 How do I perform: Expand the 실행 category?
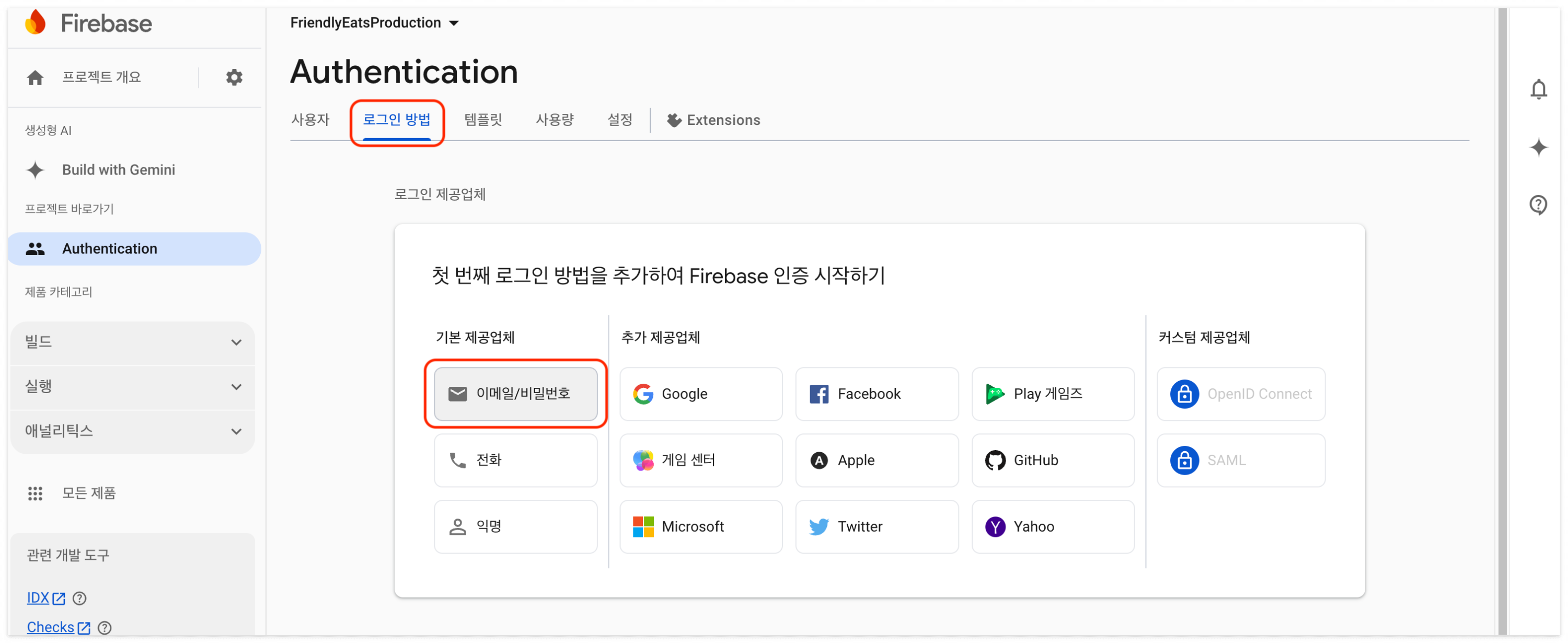pyautogui.click(x=132, y=387)
